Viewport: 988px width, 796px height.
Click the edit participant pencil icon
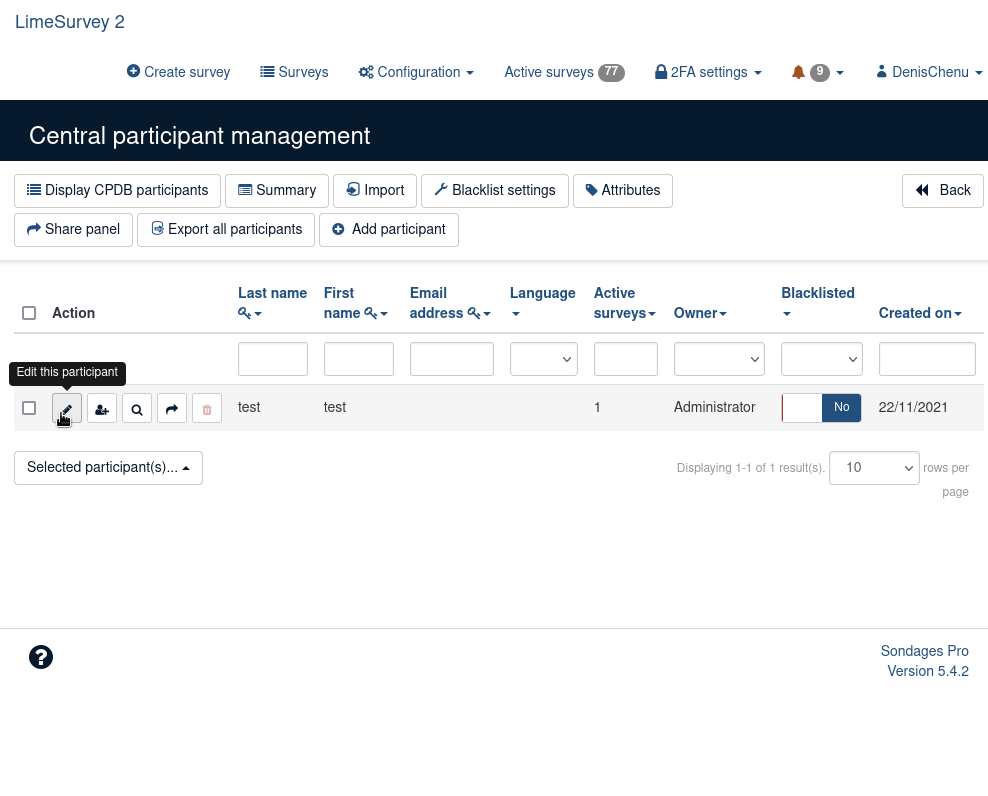67,409
